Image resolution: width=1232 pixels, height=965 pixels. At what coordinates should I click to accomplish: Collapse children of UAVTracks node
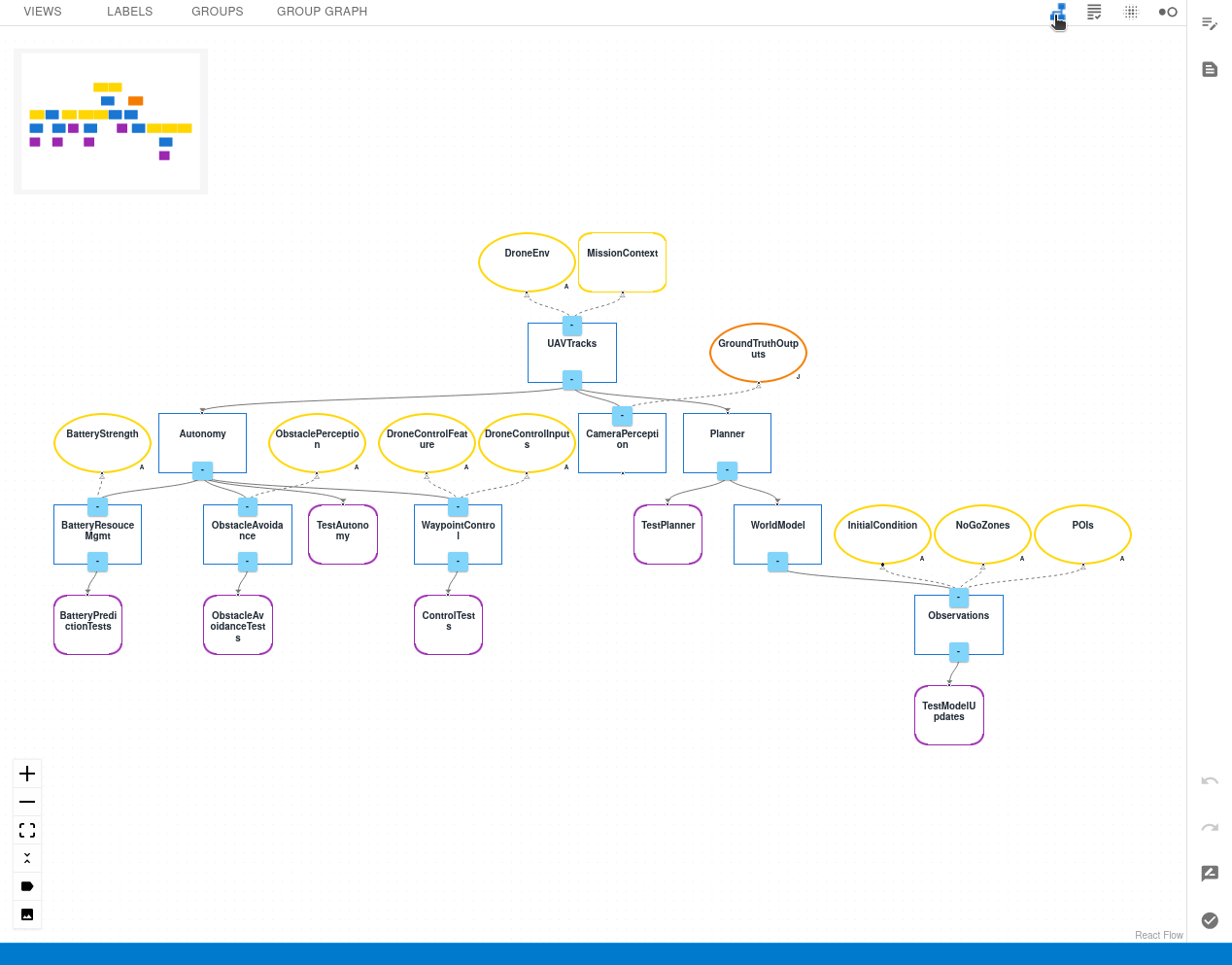pyautogui.click(x=572, y=380)
